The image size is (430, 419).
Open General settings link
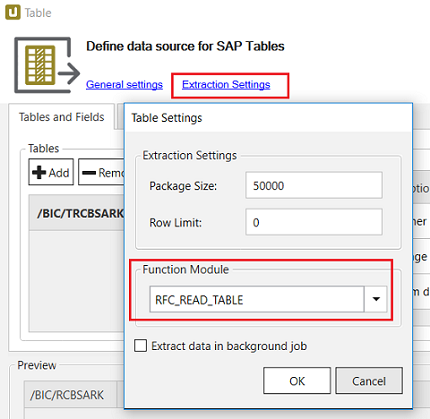[x=124, y=85]
